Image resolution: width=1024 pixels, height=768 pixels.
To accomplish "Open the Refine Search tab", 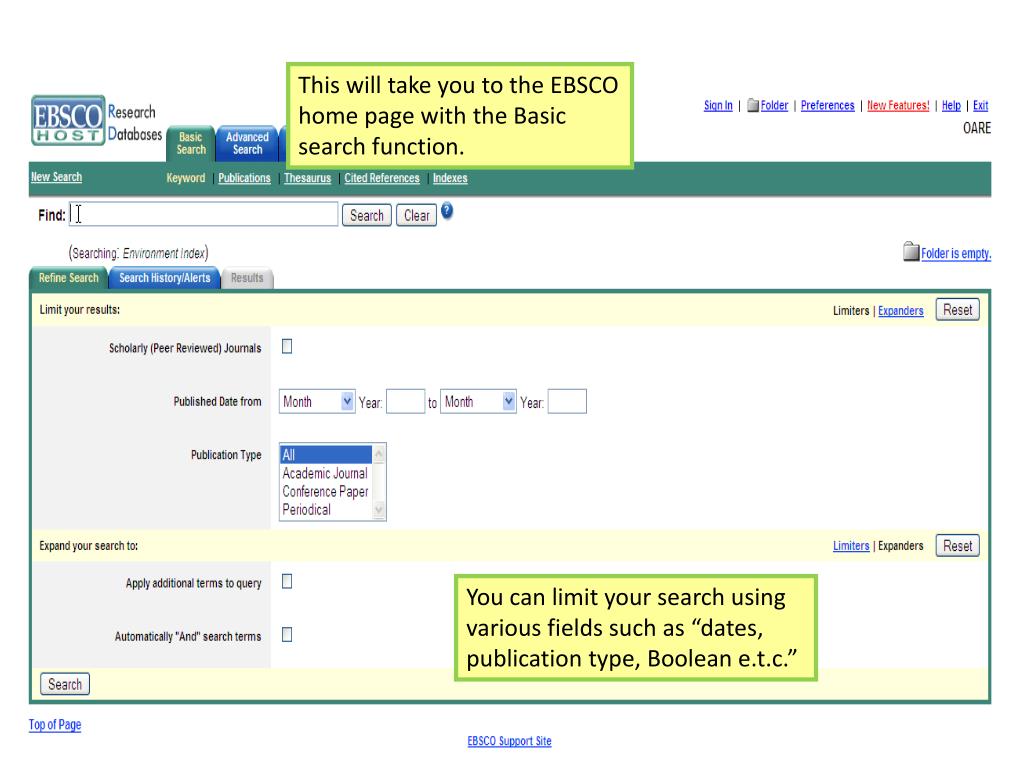I will click(x=69, y=278).
